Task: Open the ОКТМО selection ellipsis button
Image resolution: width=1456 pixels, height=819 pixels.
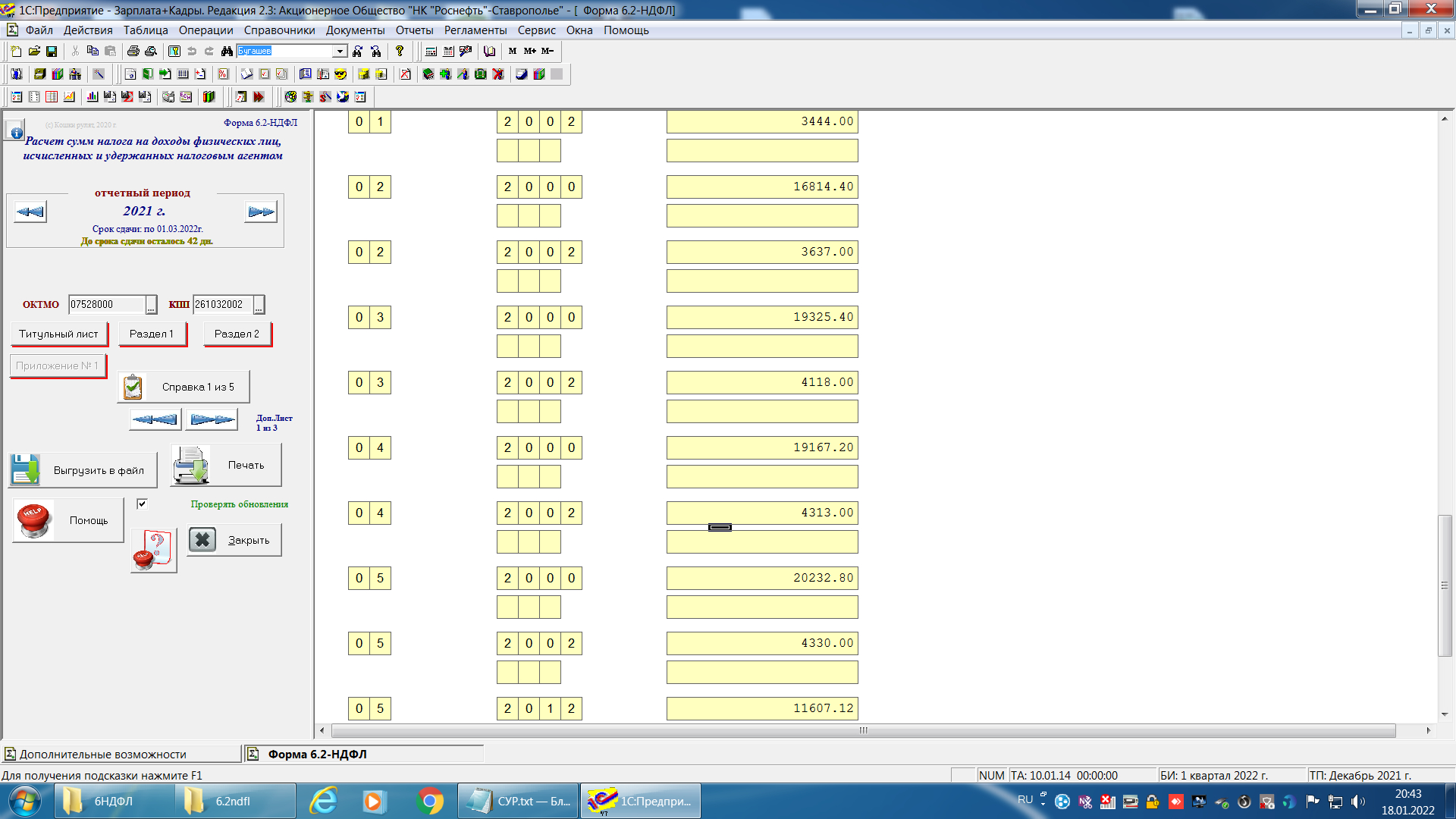Action: point(151,305)
